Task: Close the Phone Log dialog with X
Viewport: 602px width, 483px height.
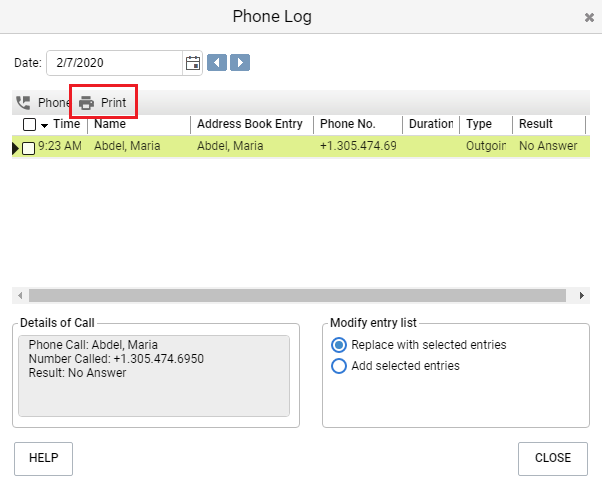Action: (x=589, y=17)
